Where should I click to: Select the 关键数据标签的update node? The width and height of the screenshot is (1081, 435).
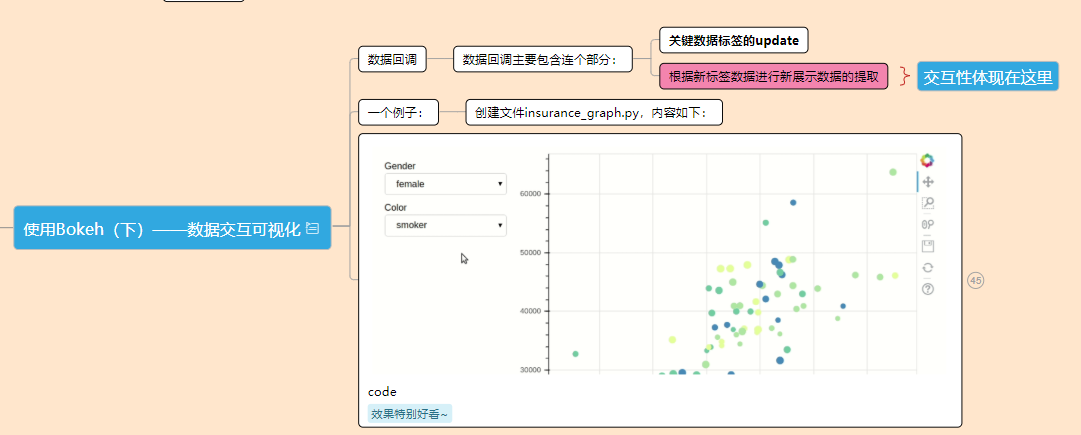(x=734, y=40)
